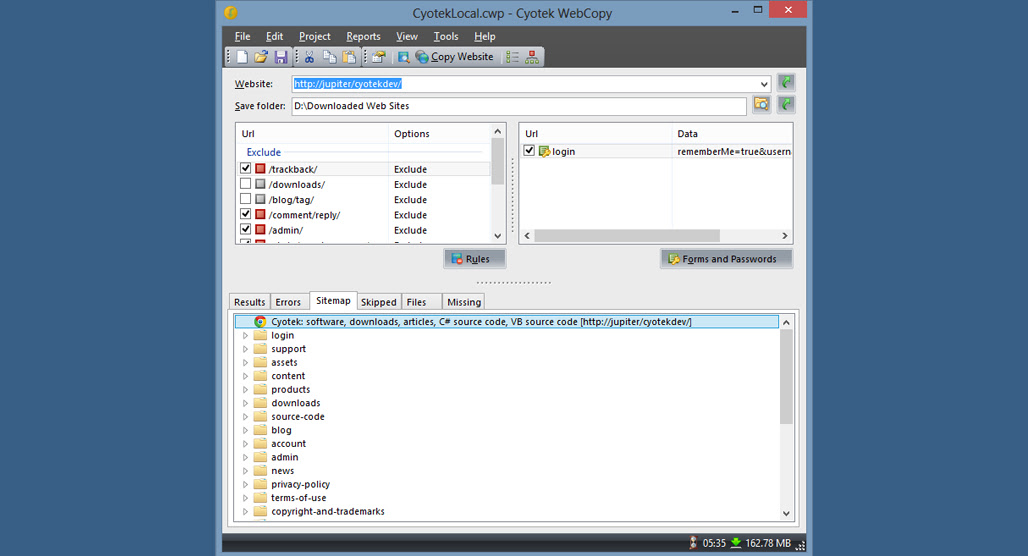Screen dimensions: 1028x556
Task: Browse for save folder with the folder icon
Action: pyautogui.click(x=761, y=104)
